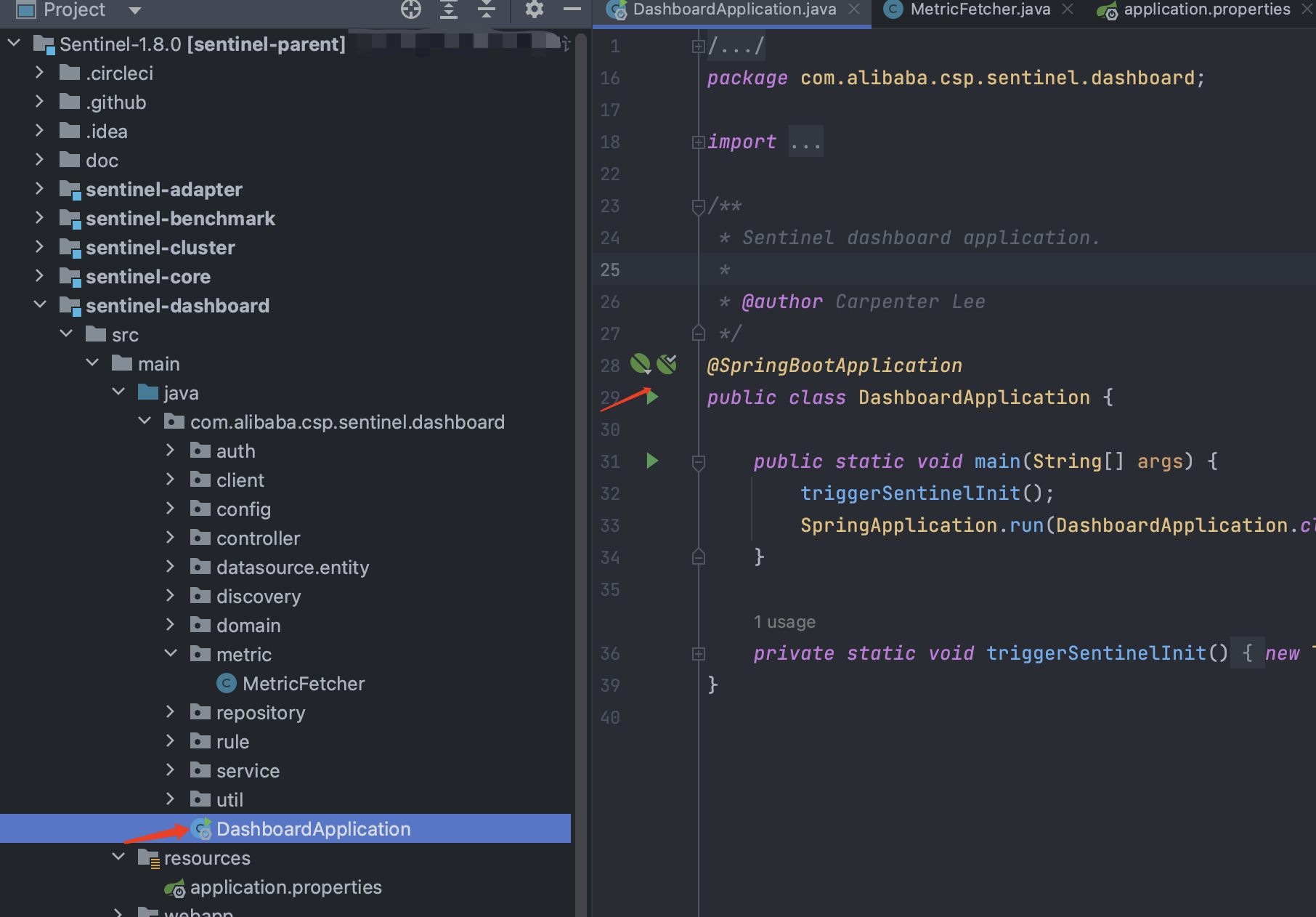Switch to the application.properties editor tab
Image resolution: width=1316 pixels, height=917 pixels.
1206,9
